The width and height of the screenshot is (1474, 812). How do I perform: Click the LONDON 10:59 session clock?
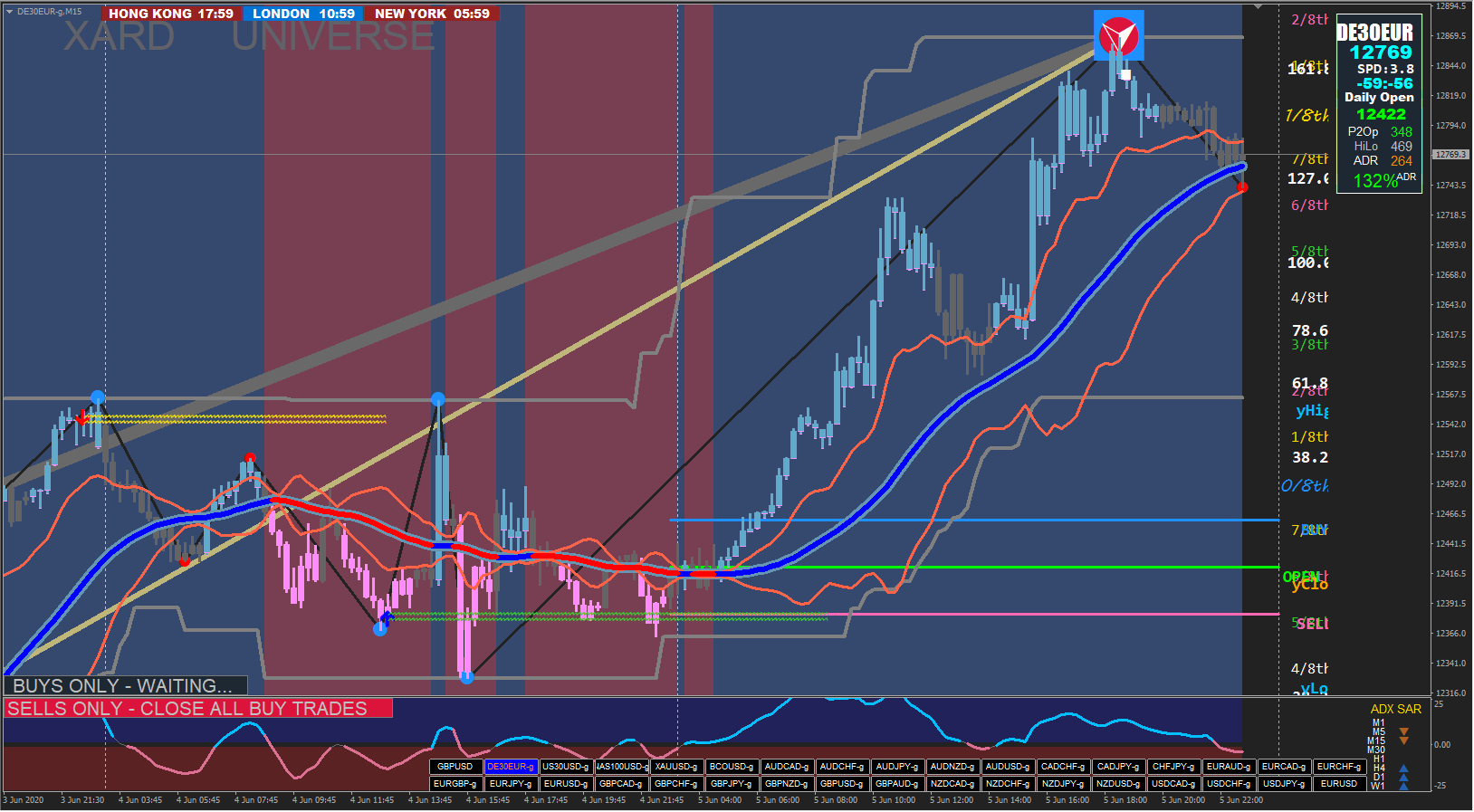tap(303, 14)
